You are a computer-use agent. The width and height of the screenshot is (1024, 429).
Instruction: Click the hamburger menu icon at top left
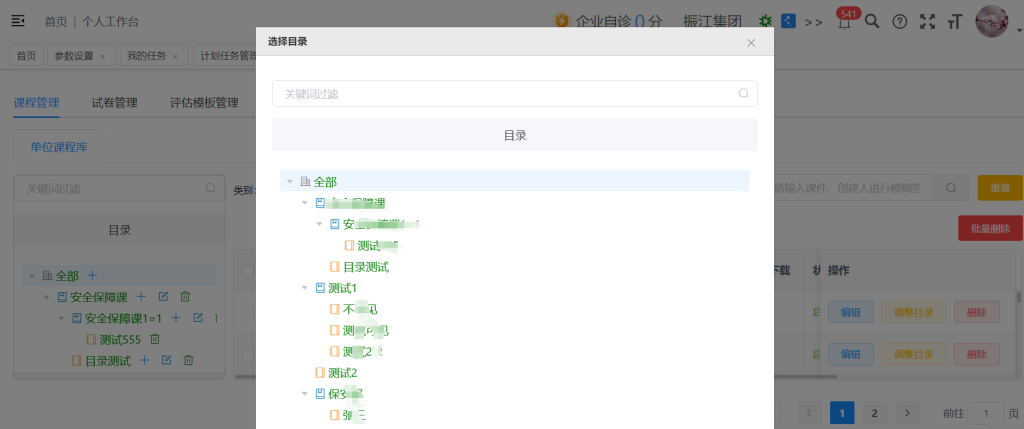[x=18, y=21]
